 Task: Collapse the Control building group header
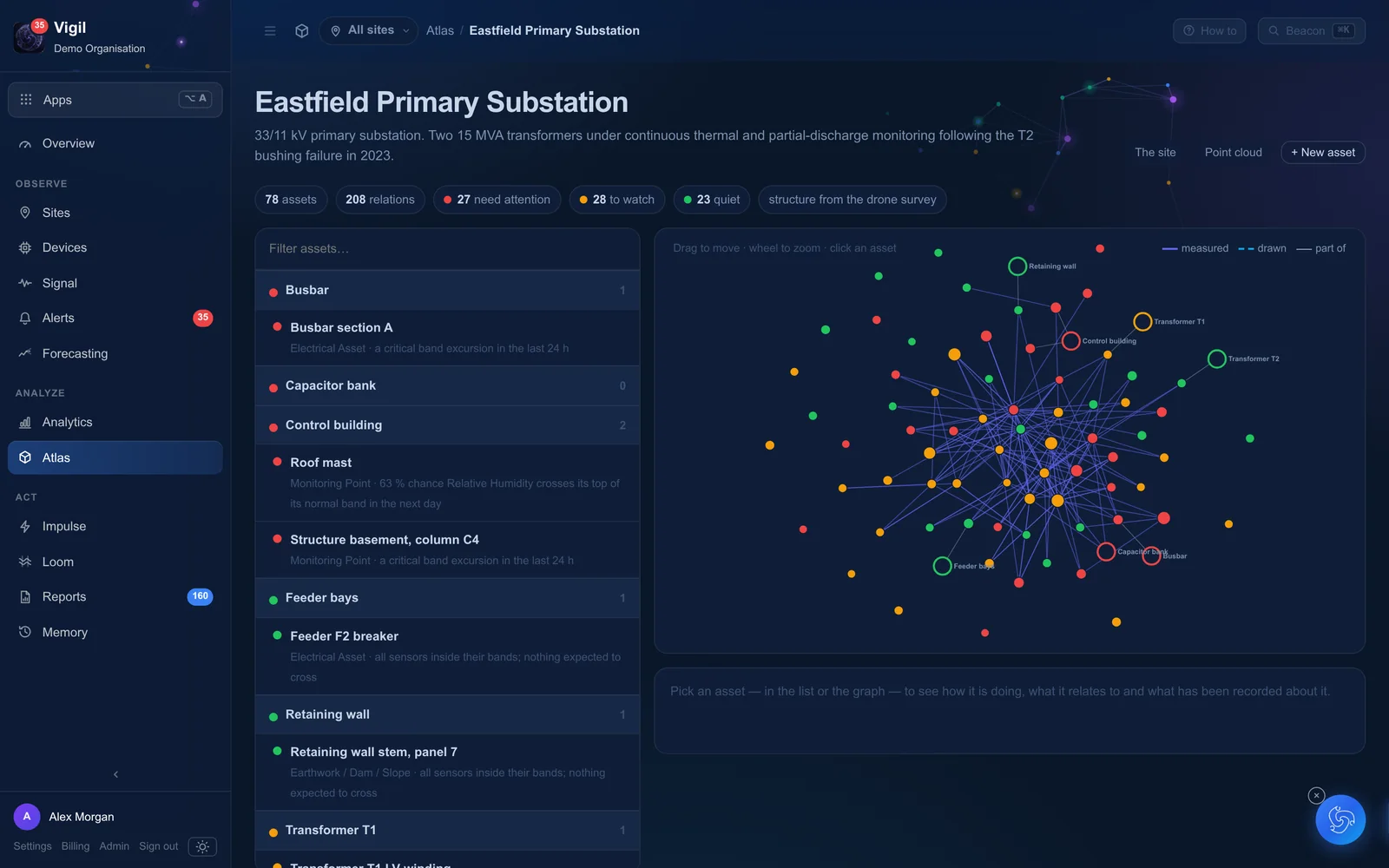[x=447, y=425]
